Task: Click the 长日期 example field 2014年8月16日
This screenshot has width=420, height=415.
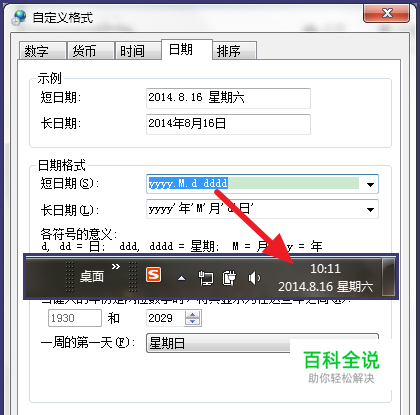Action: (228, 124)
